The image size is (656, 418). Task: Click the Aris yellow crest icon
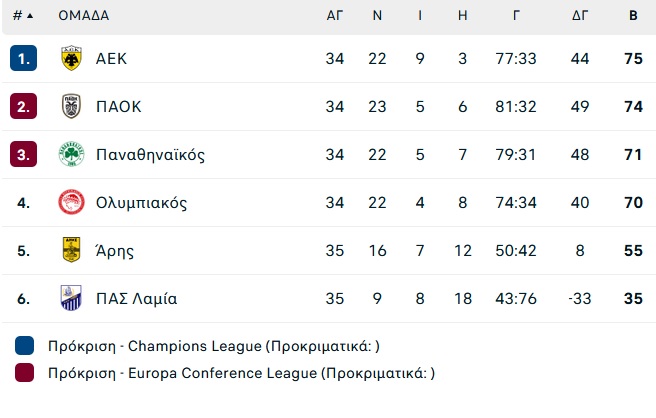(71, 250)
